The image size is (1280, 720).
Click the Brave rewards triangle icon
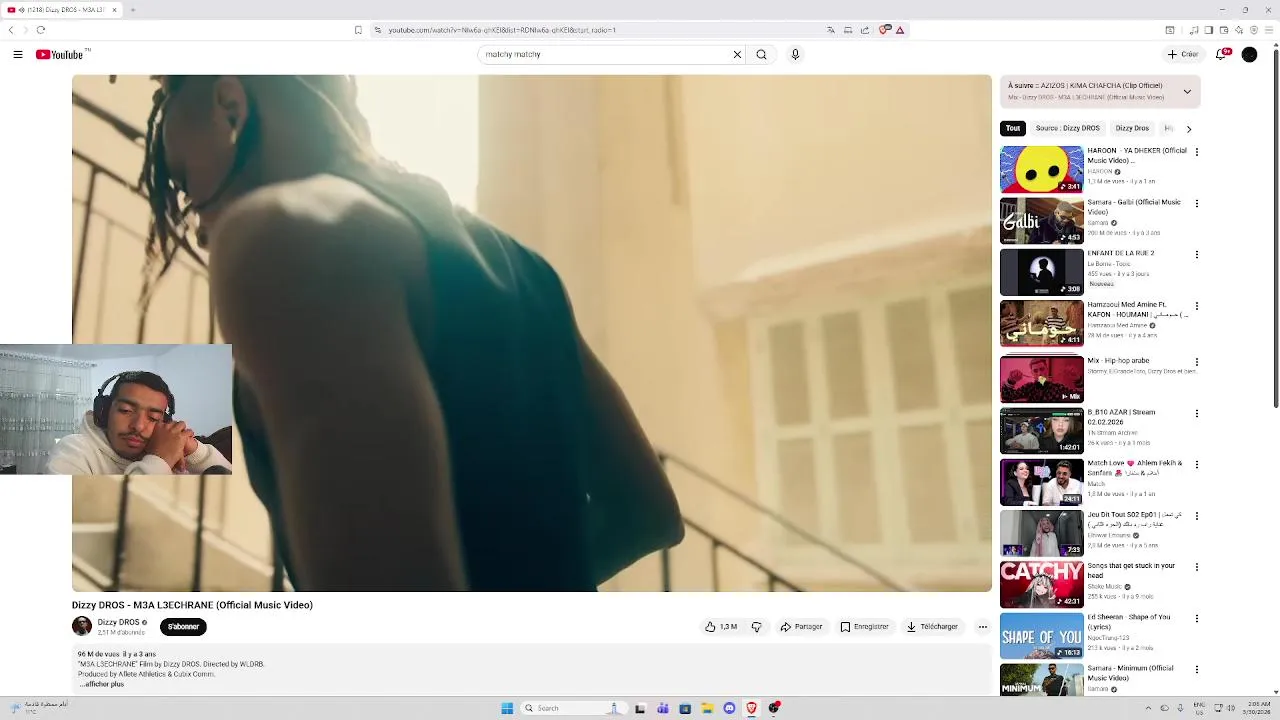tap(900, 30)
